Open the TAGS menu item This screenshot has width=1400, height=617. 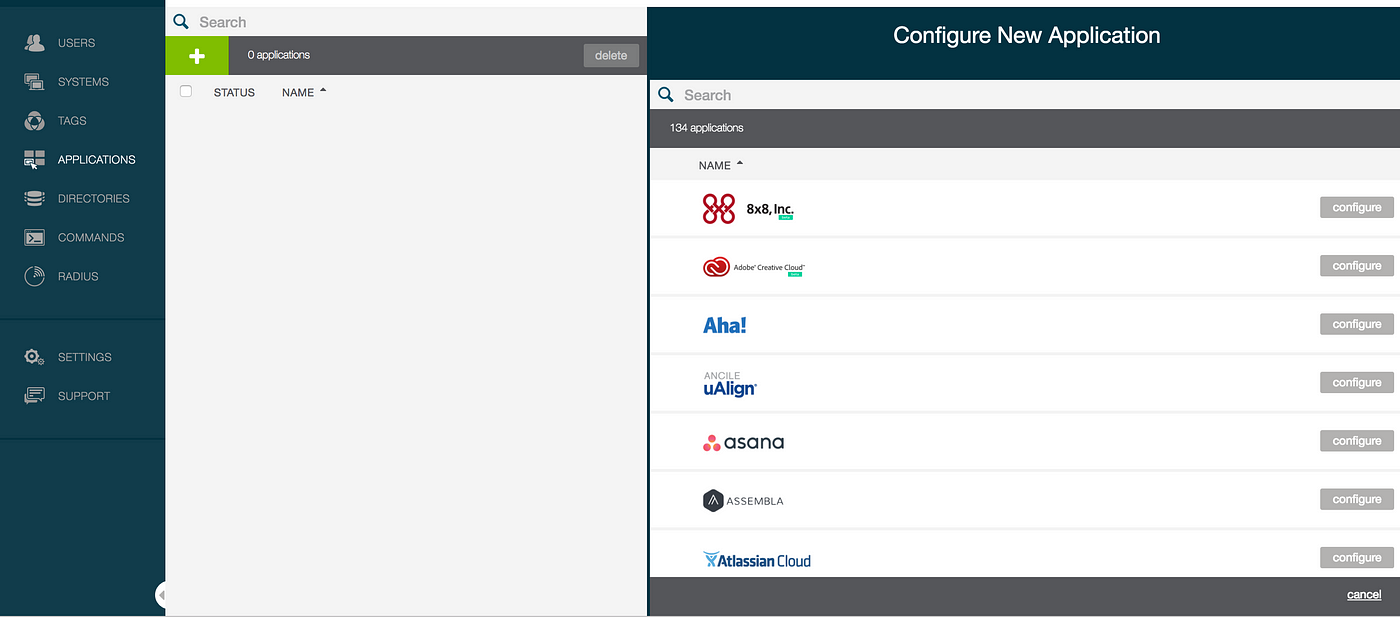72,121
